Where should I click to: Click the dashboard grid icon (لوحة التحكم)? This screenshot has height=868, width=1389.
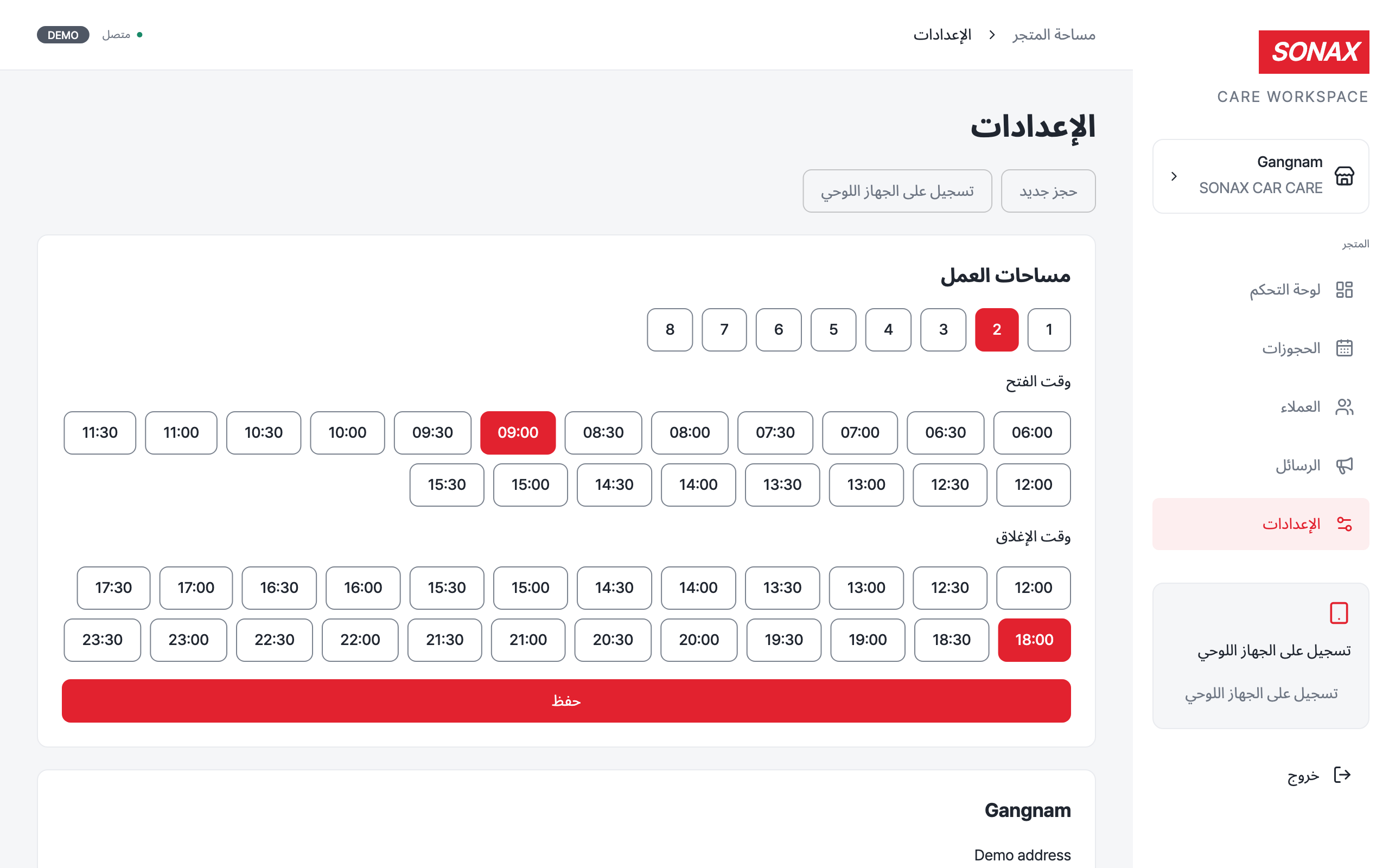pyautogui.click(x=1344, y=289)
